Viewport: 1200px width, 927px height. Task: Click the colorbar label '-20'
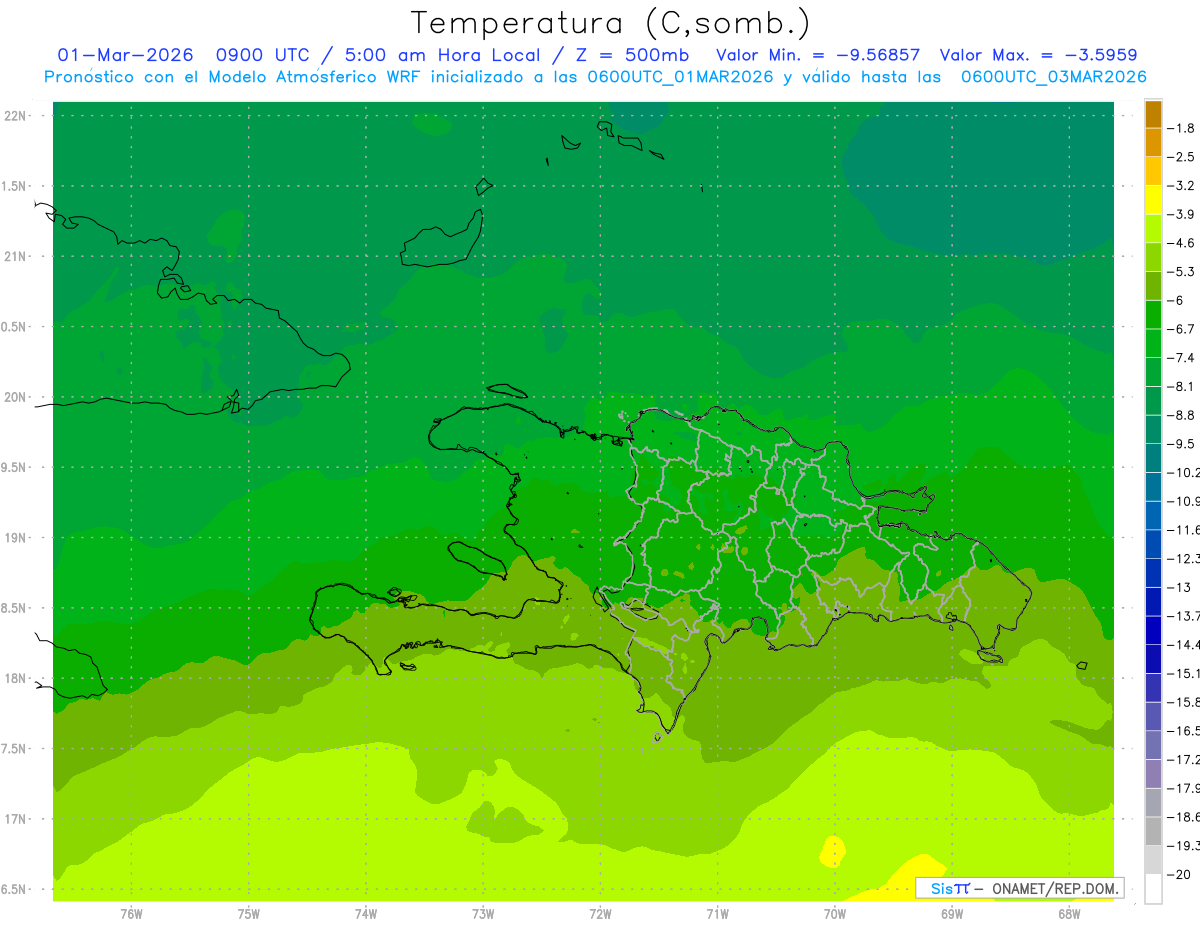(x=1180, y=875)
